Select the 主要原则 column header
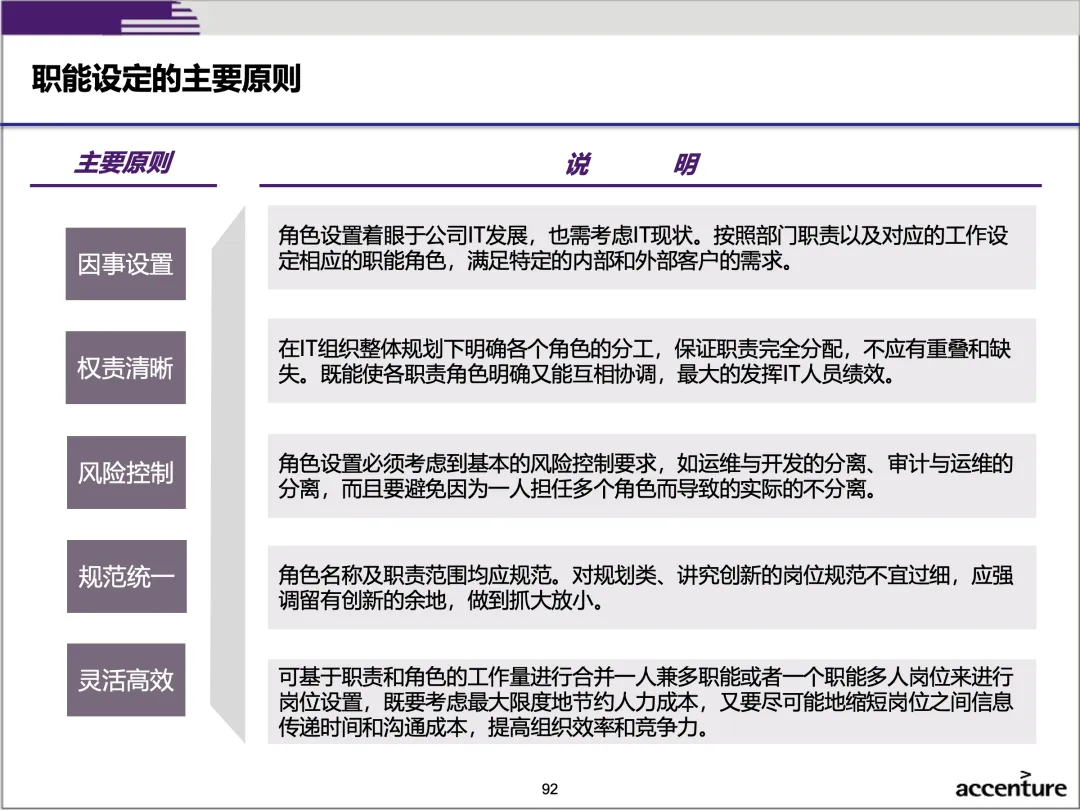 123,163
